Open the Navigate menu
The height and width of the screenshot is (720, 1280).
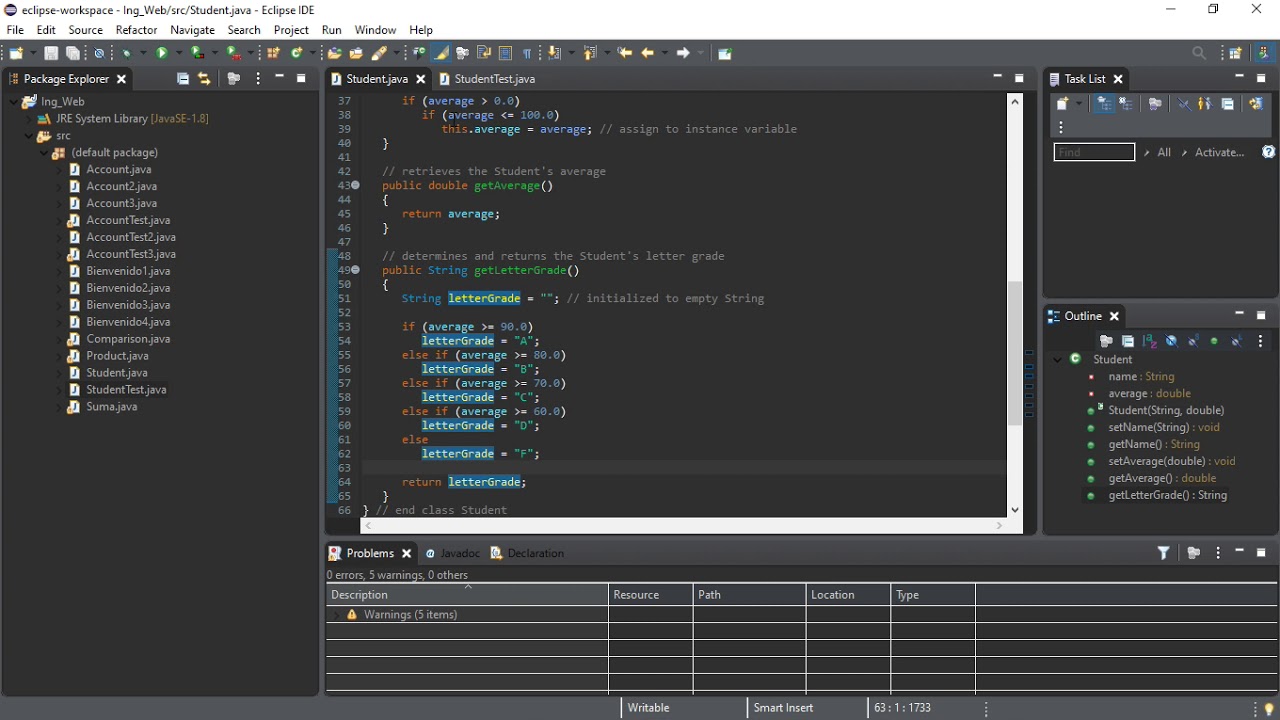pyautogui.click(x=192, y=30)
